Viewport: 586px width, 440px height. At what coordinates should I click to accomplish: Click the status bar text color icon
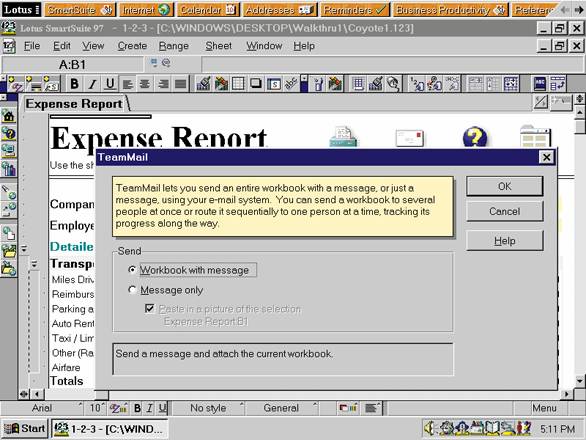tap(118, 408)
